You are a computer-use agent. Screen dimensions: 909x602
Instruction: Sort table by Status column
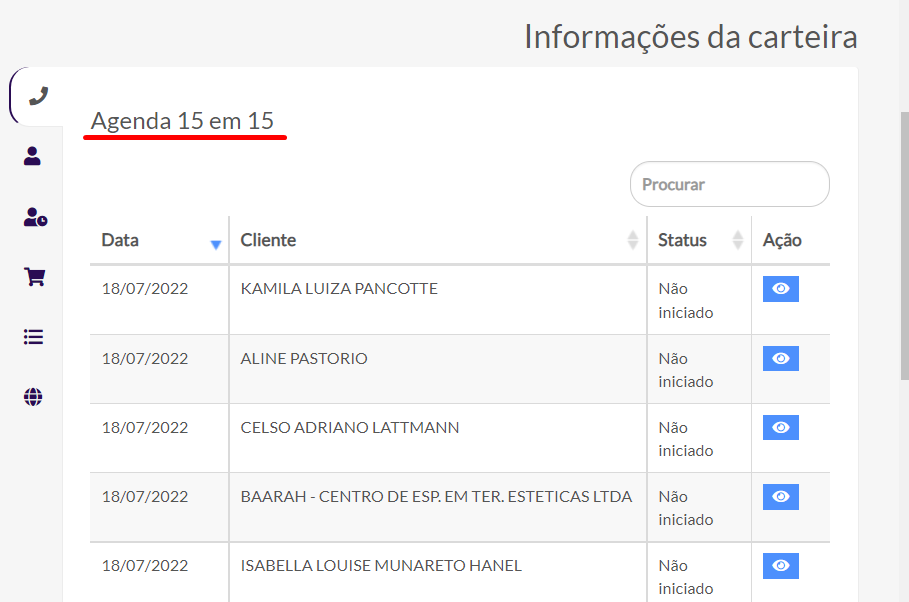coord(698,241)
